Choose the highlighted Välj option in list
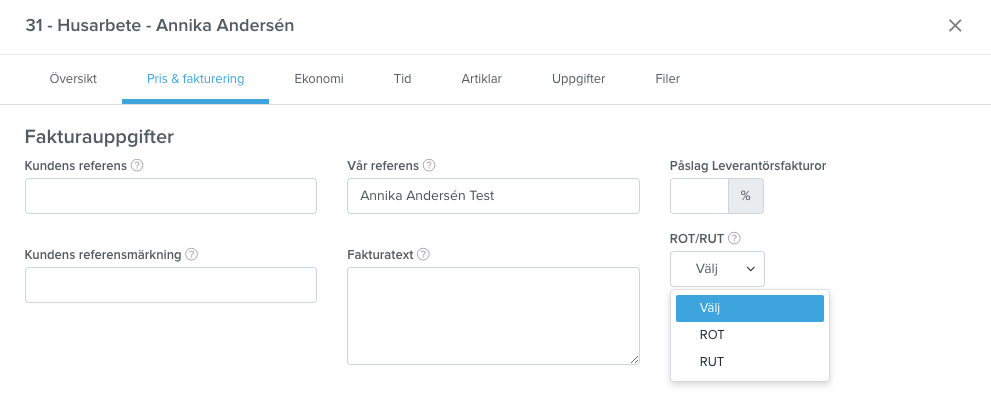 tap(750, 308)
